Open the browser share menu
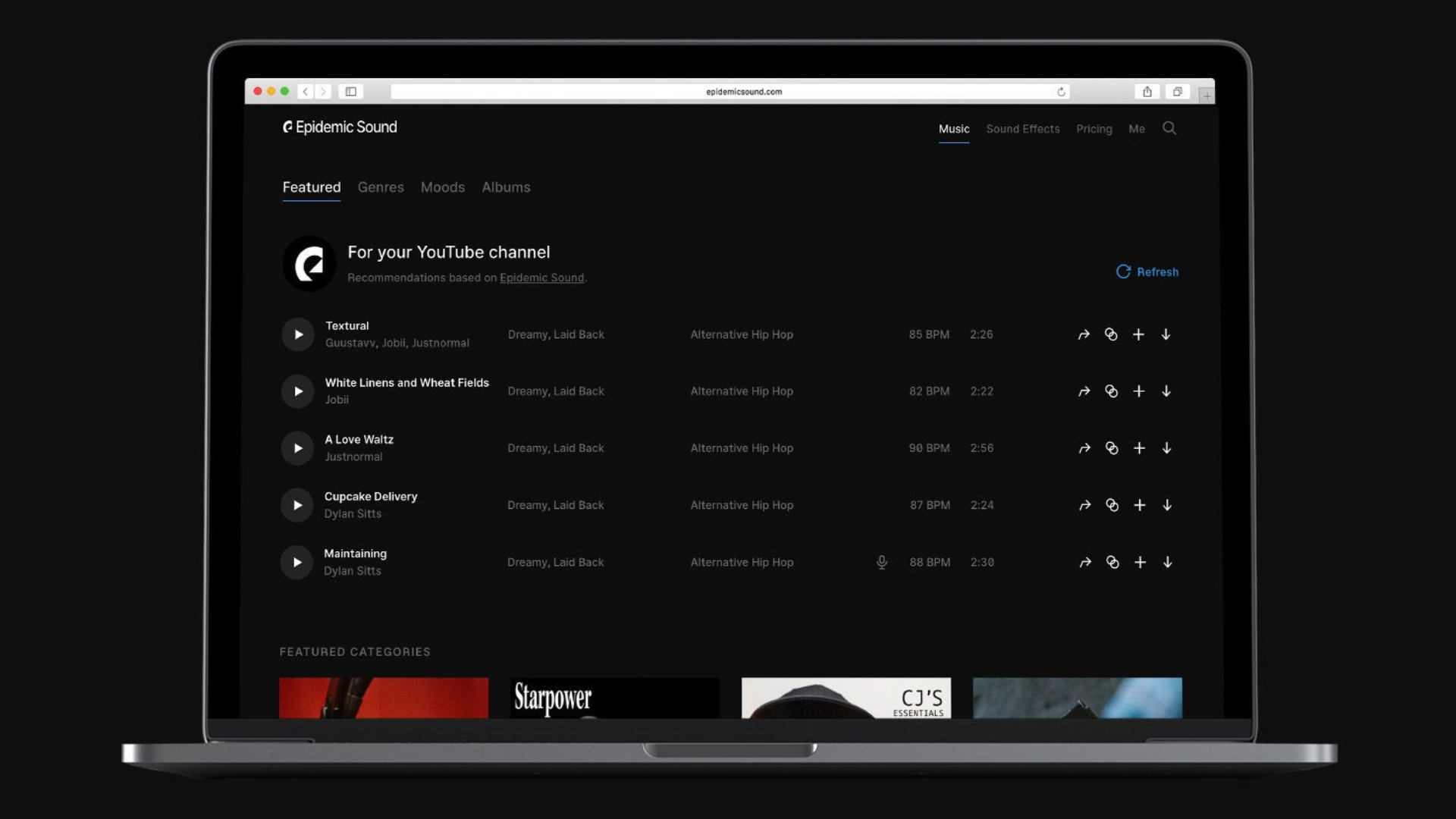The height and width of the screenshot is (819, 1456). [x=1147, y=92]
